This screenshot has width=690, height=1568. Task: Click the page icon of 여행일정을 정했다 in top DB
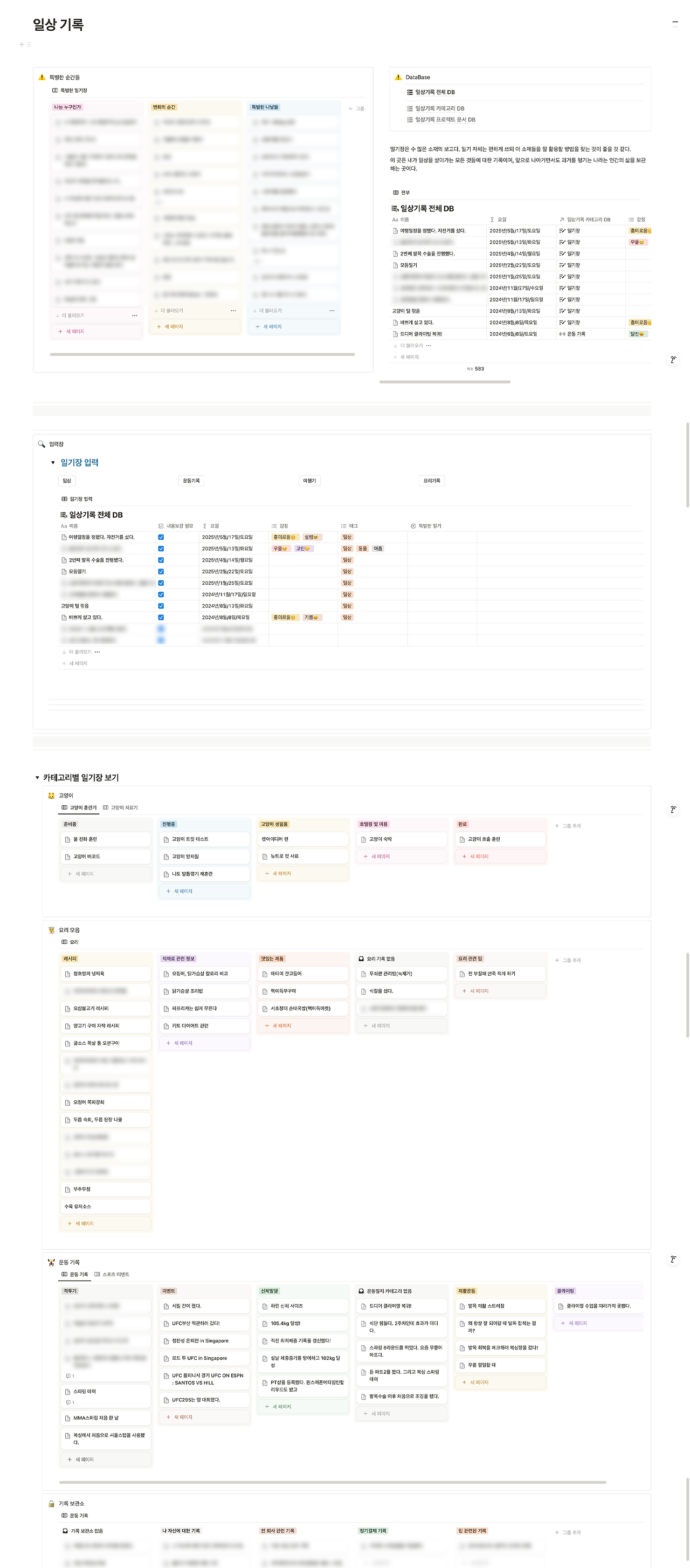coord(395,231)
